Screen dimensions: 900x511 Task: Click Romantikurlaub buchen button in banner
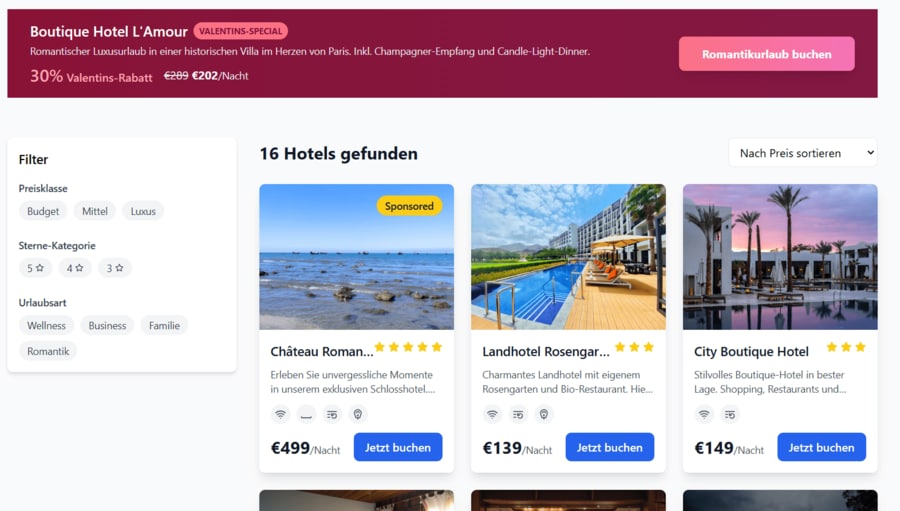click(766, 54)
